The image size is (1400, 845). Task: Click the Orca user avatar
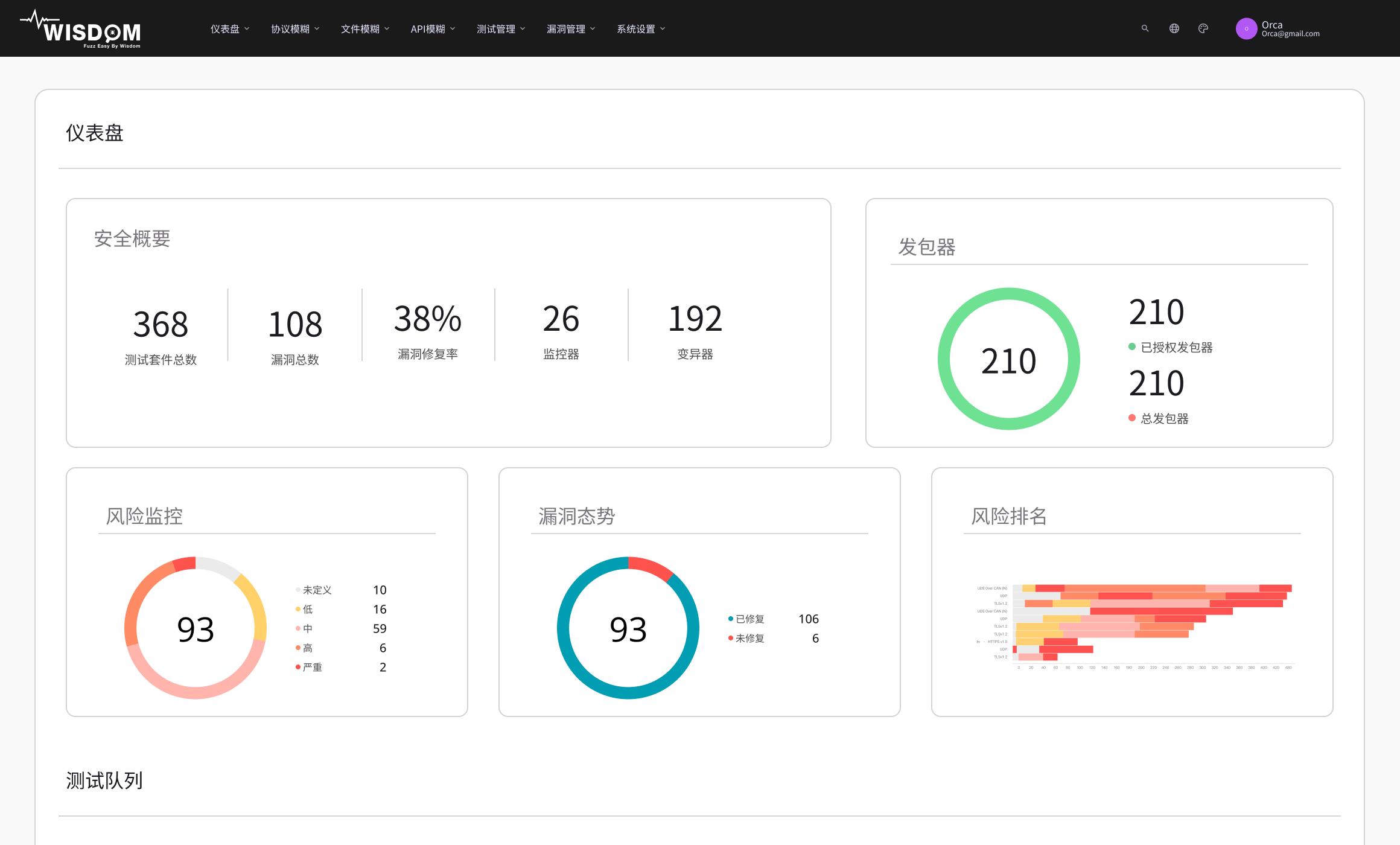[x=1246, y=28]
